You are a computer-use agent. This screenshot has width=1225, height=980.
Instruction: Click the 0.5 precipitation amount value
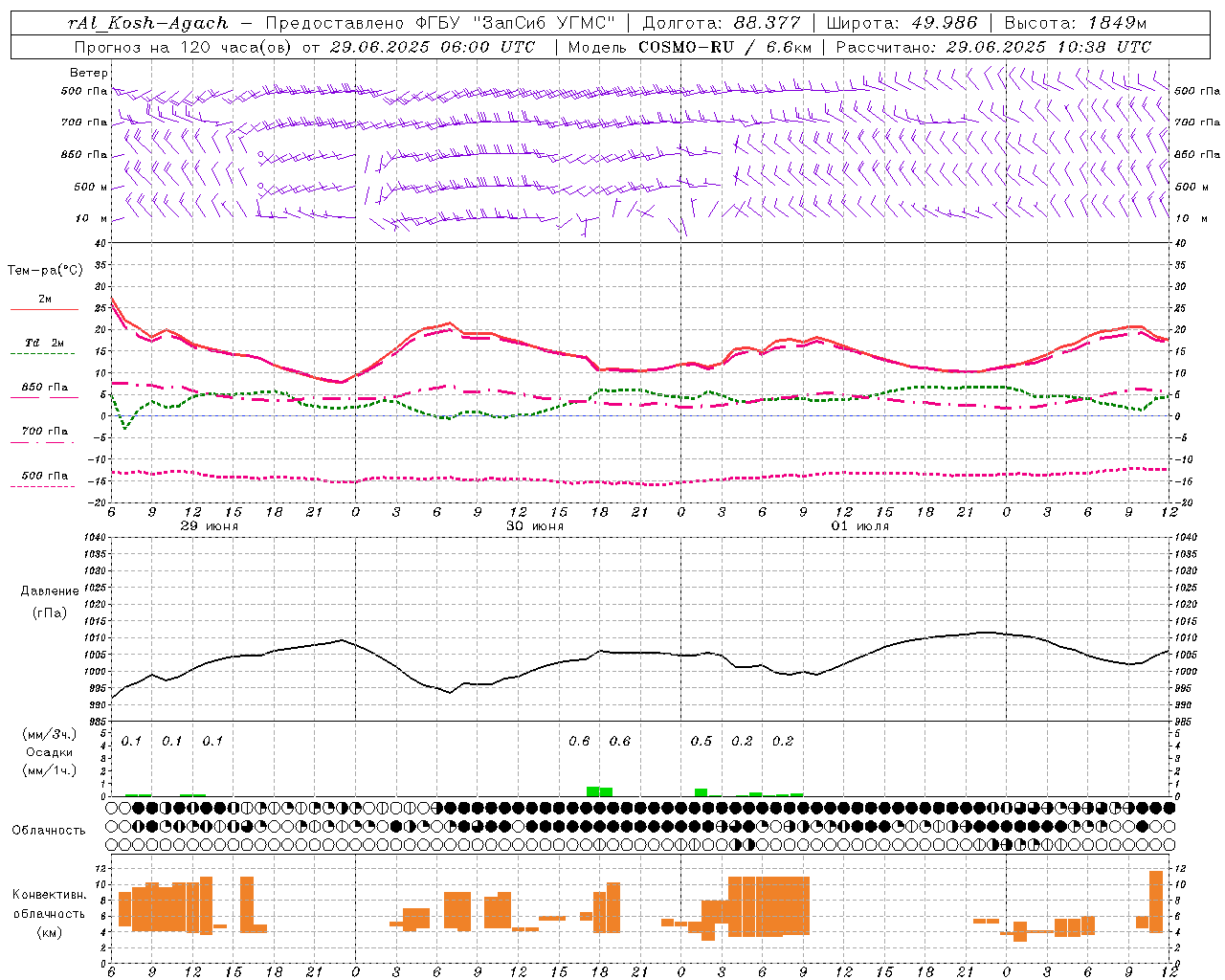coord(702,741)
